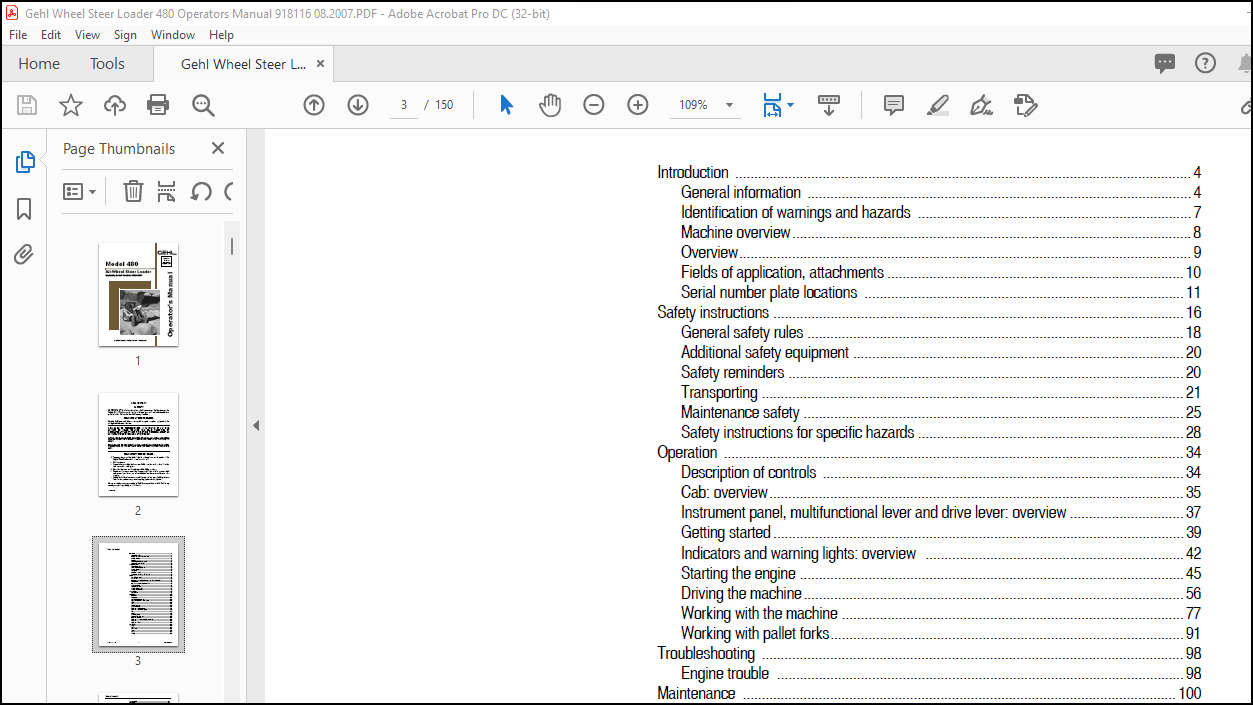
Task: Open the Window menu
Action: [x=173, y=34]
